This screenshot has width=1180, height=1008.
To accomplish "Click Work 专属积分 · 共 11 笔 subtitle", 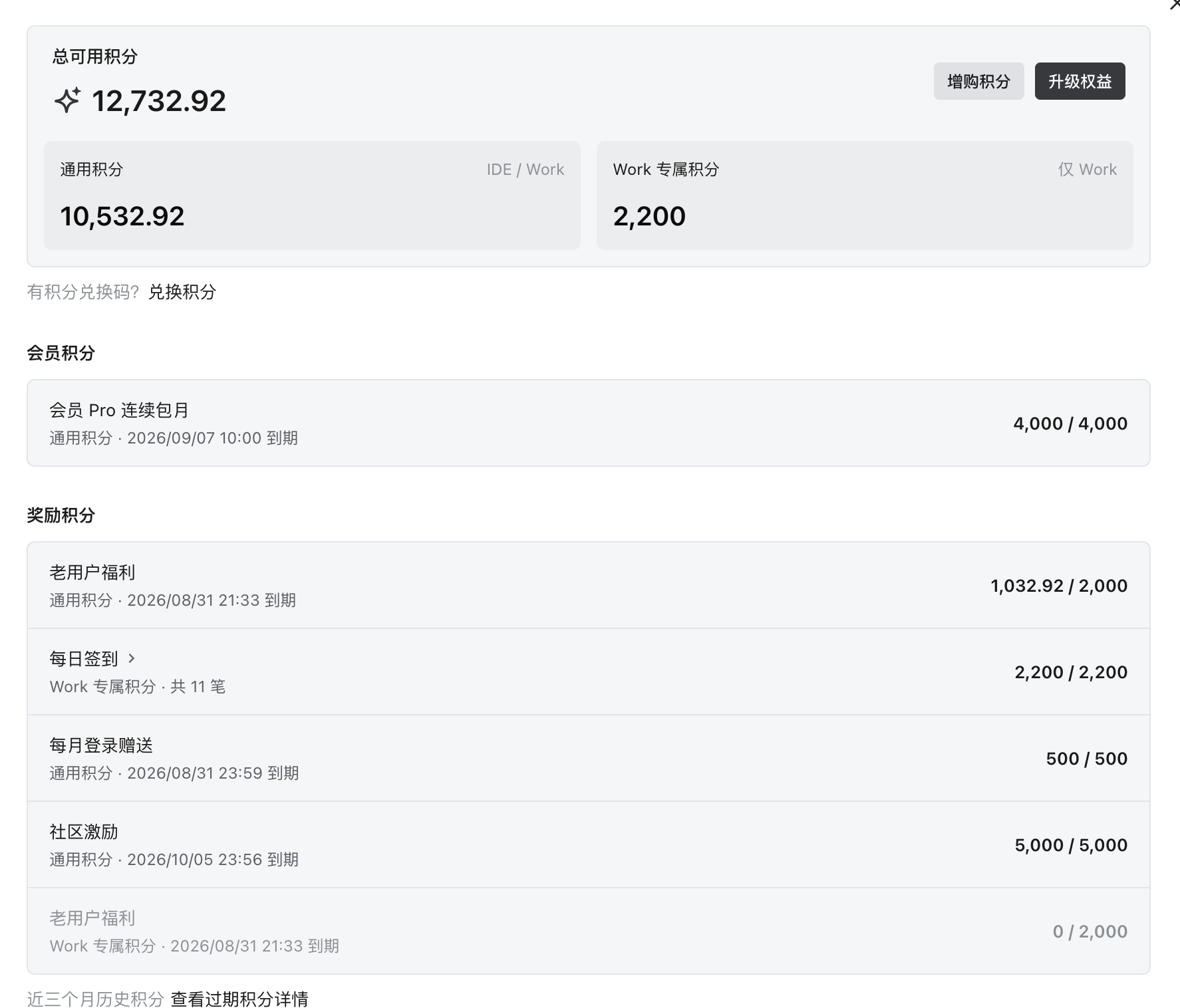I will 138,687.
